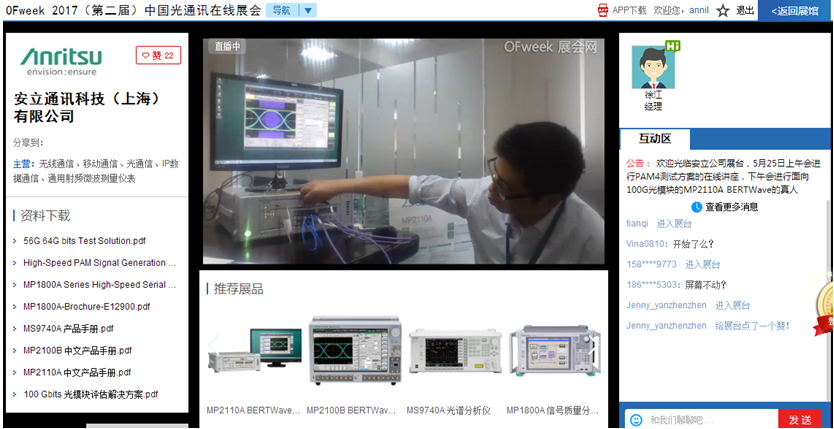Click 退出 to log out
Viewport: 834px width, 429px height.
tap(745, 11)
